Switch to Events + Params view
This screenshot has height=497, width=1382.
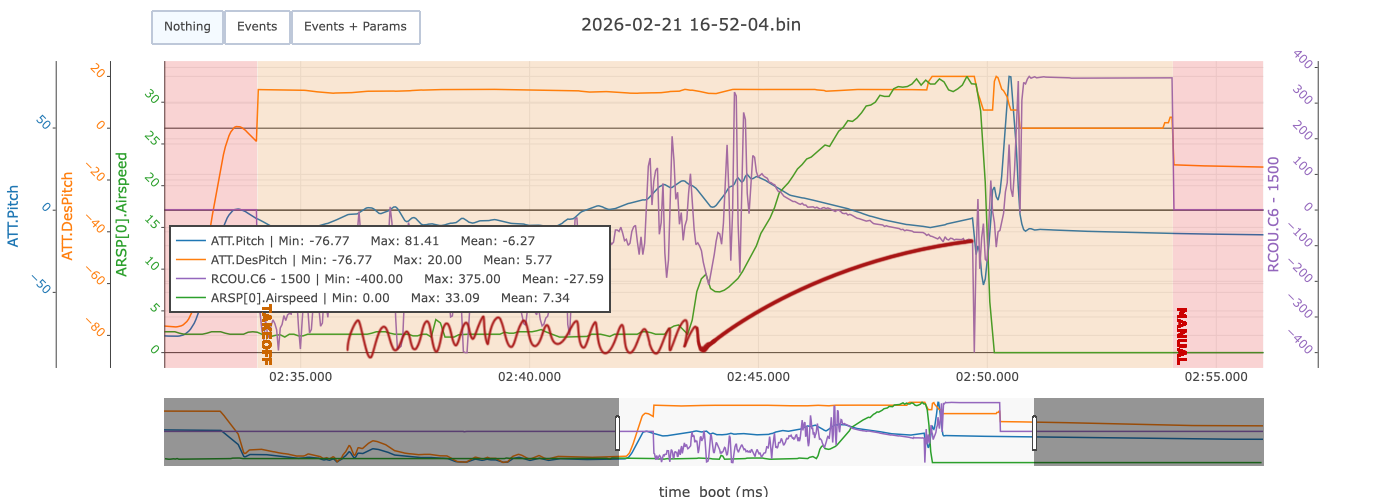point(355,27)
